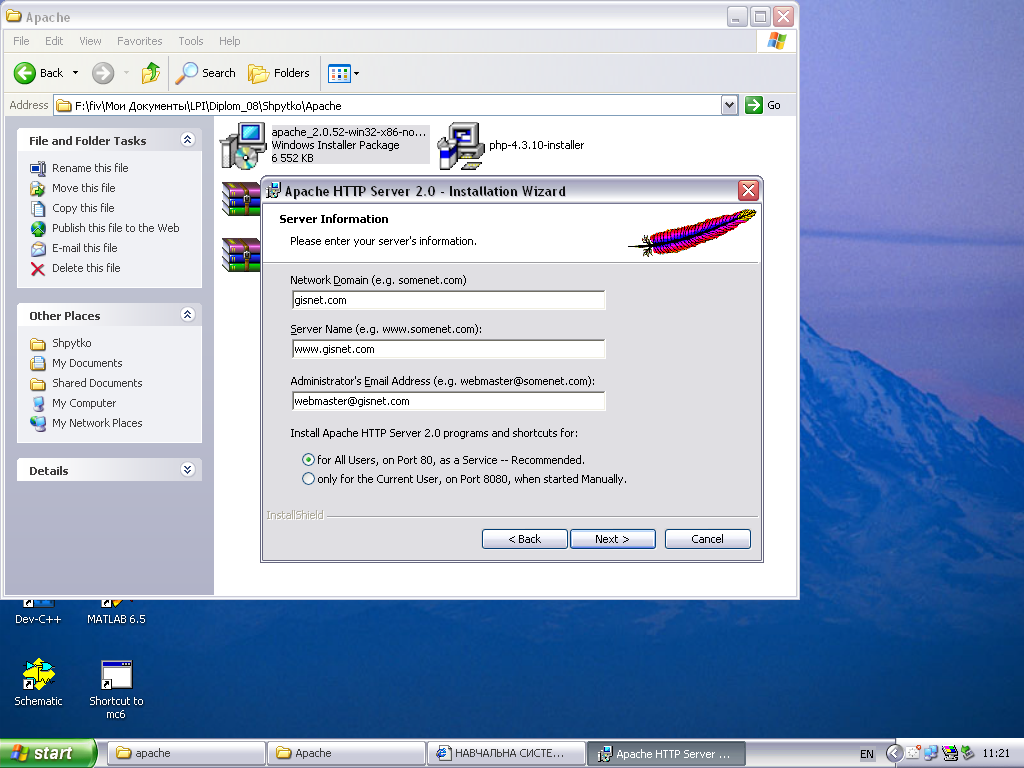Open My Network Places link
1024x768 pixels.
click(97, 423)
